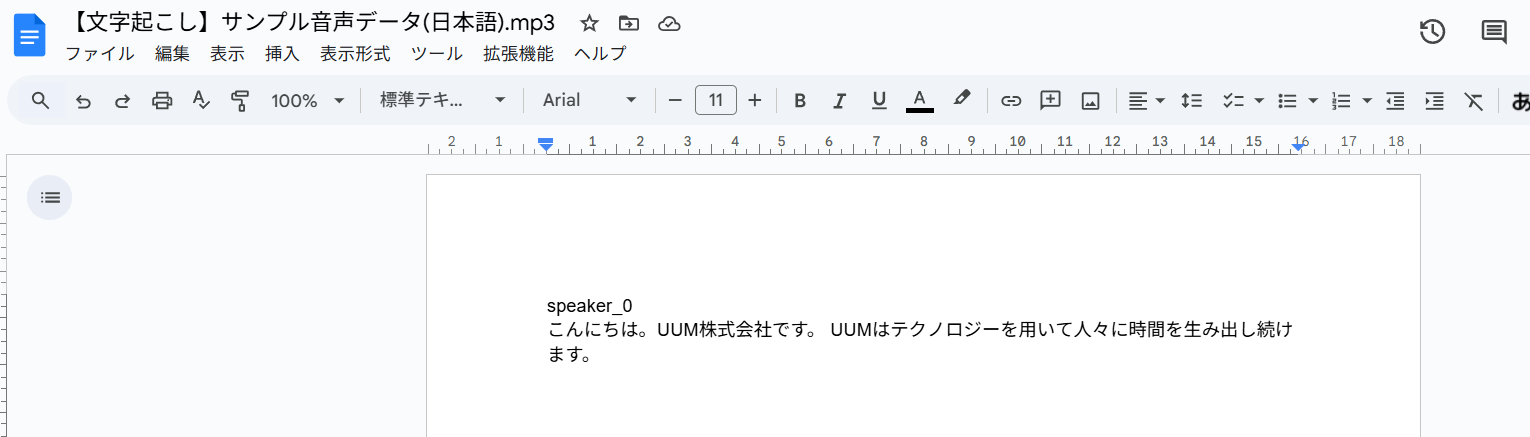Insert an image
Image resolution: width=1530 pixels, height=437 pixels.
tap(1090, 100)
